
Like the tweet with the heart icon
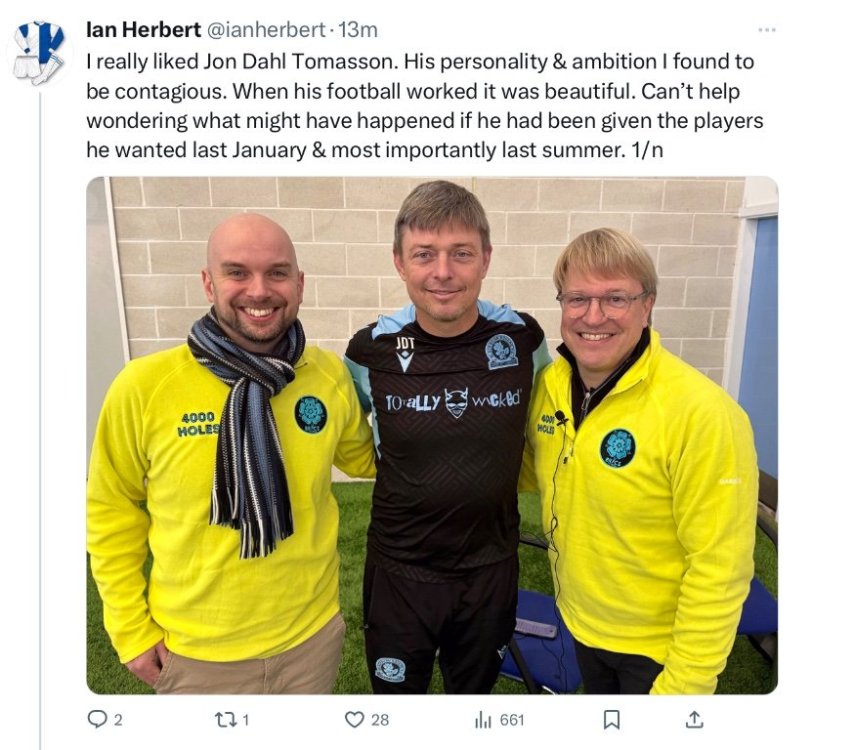(354, 720)
